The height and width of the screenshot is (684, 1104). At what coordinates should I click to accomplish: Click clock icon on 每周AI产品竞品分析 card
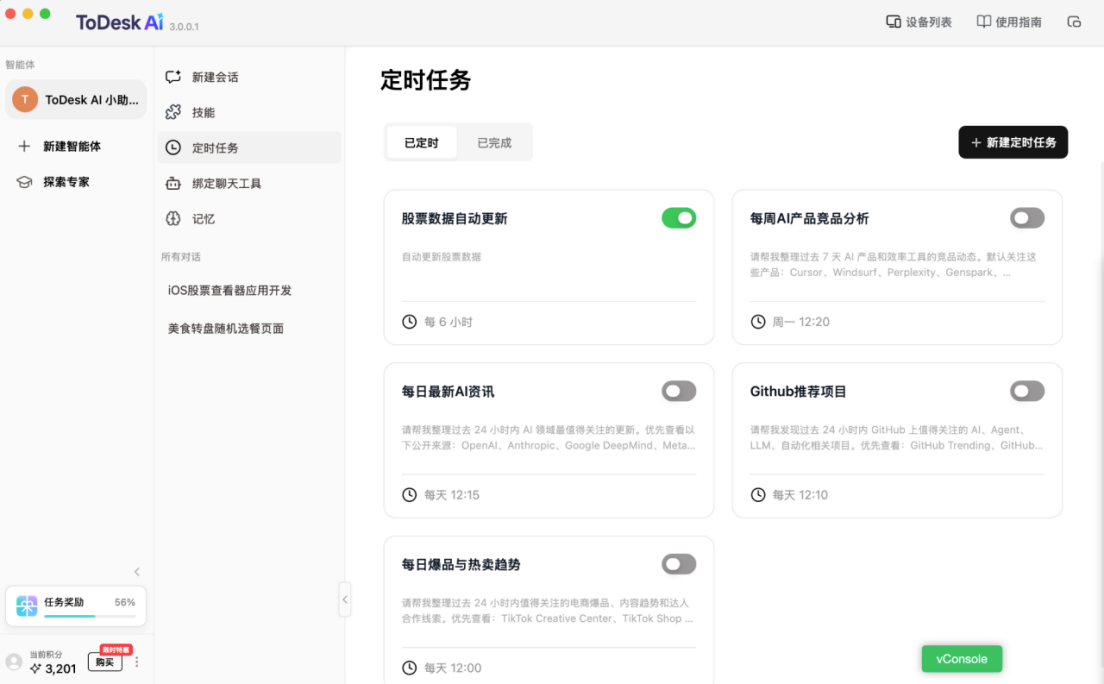coord(758,321)
